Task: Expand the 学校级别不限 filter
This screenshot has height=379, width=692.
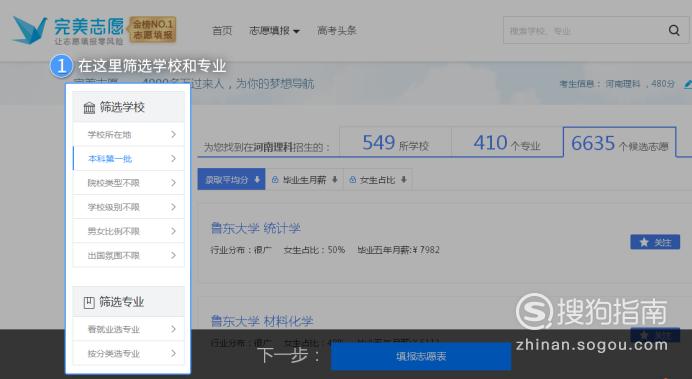Action: (128, 207)
